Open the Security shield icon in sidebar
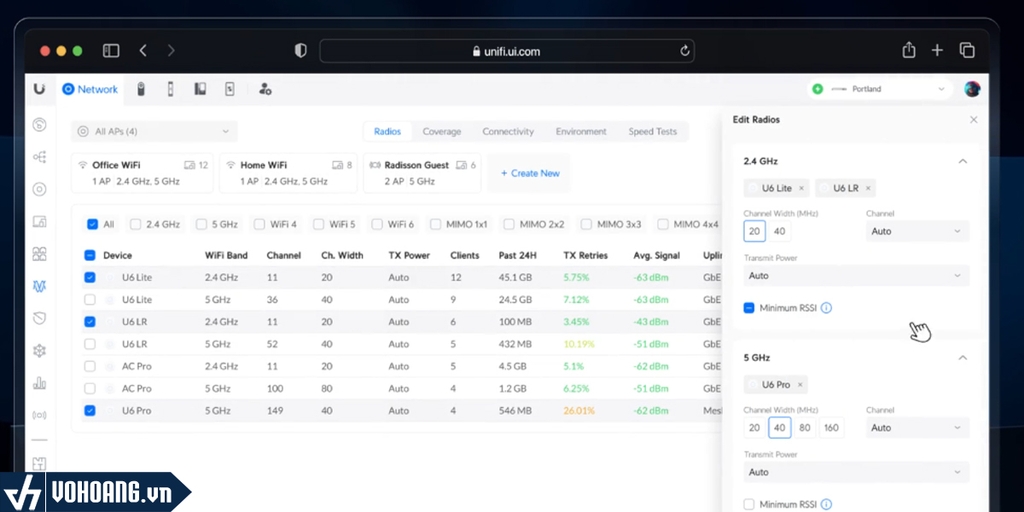 (x=39, y=318)
